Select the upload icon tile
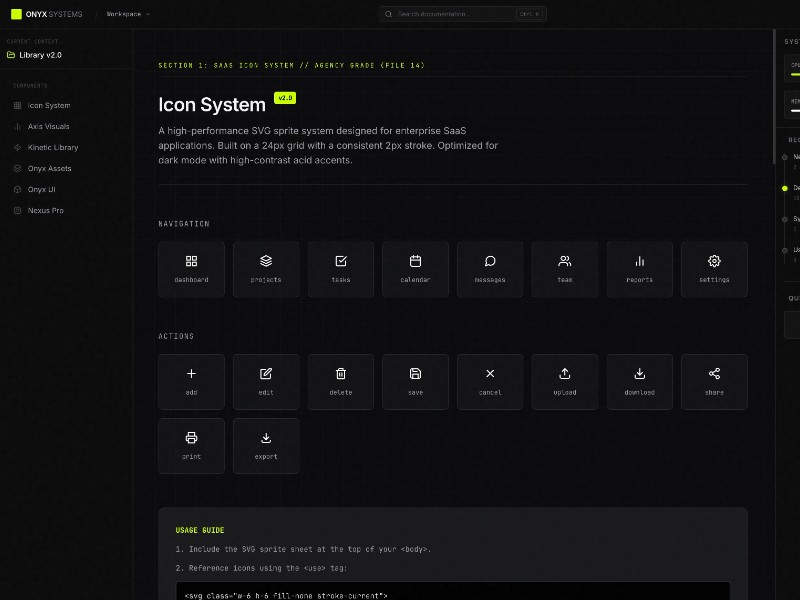Image resolution: width=800 pixels, height=600 pixels. [x=565, y=382]
